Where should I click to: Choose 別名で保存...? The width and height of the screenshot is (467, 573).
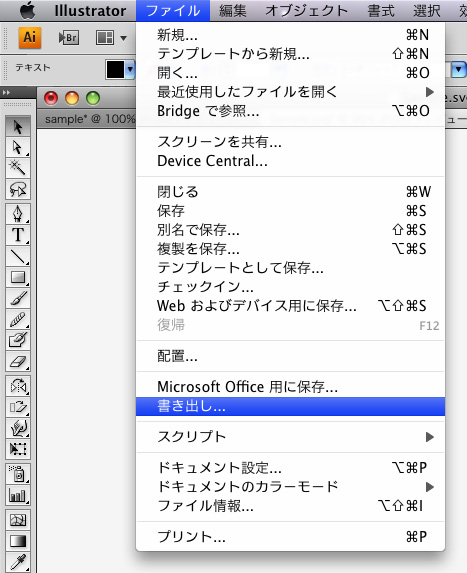coord(291,230)
